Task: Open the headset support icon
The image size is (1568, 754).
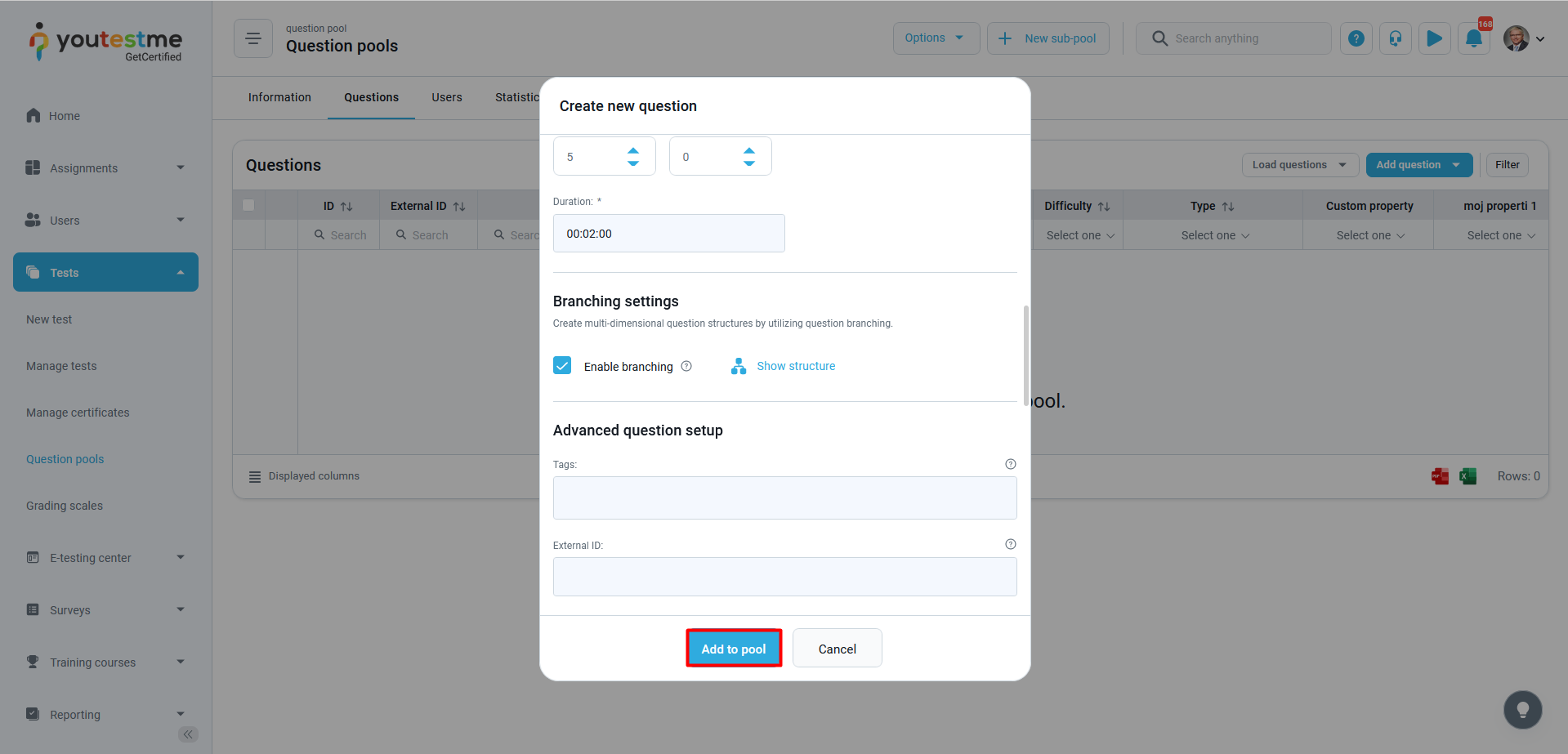Action: coord(1395,38)
